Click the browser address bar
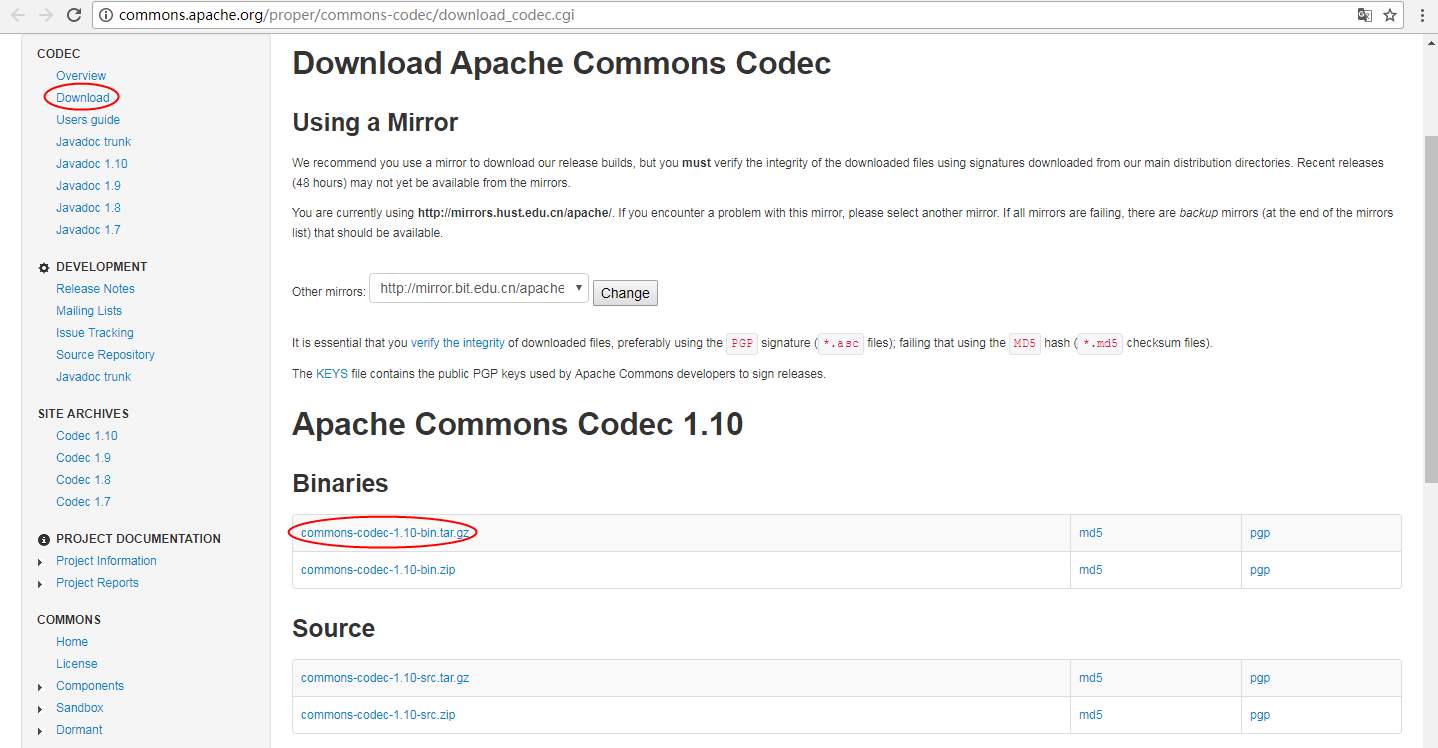The image size is (1438, 748). coord(700,15)
